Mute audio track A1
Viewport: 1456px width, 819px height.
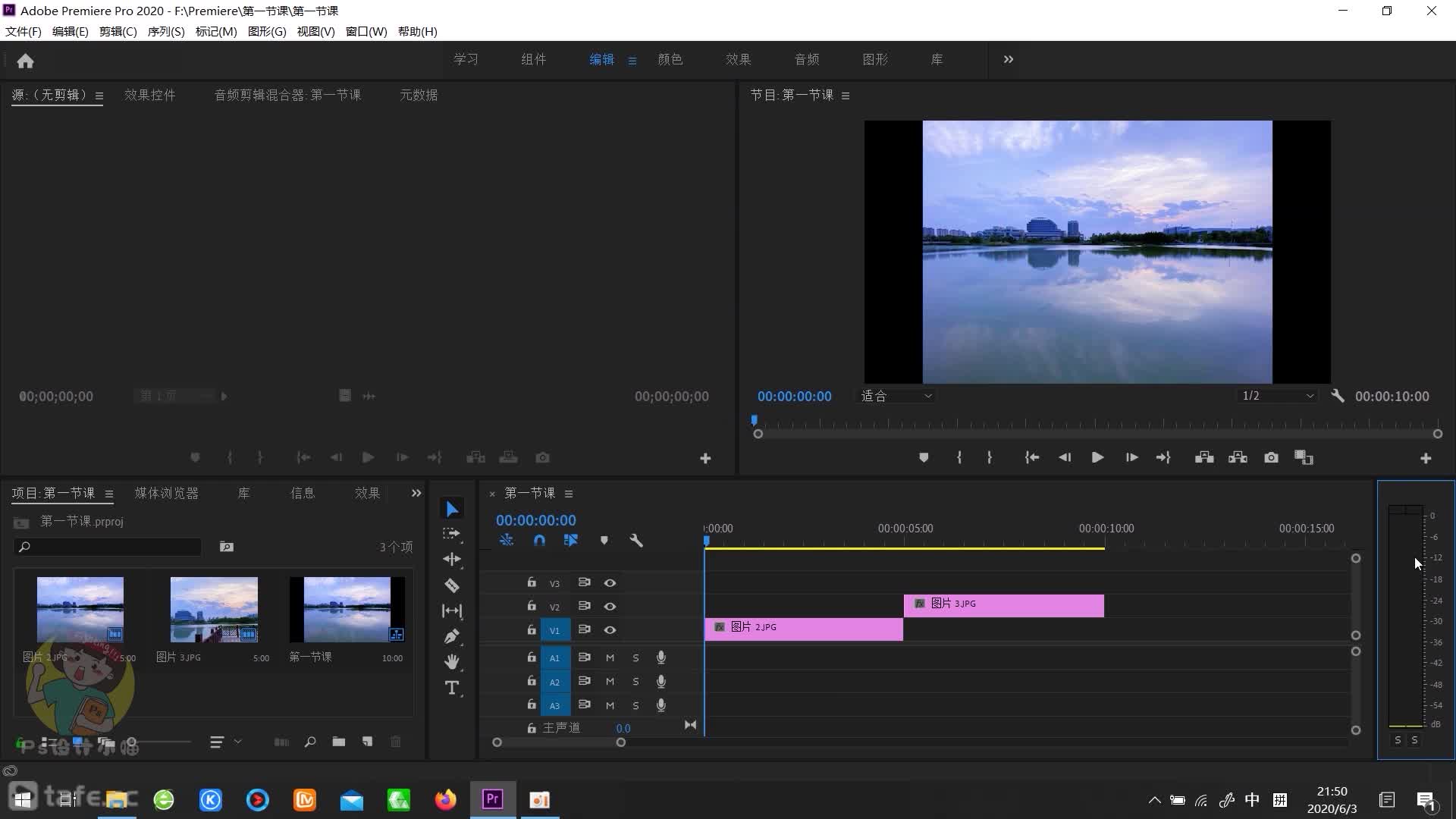click(610, 658)
